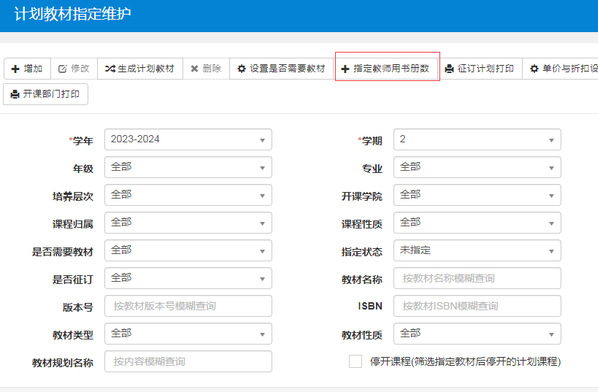Image resolution: width=598 pixels, height=392 pixels.
Task: Click printer icon of 征订计划打印
Action: pos(450,69)
